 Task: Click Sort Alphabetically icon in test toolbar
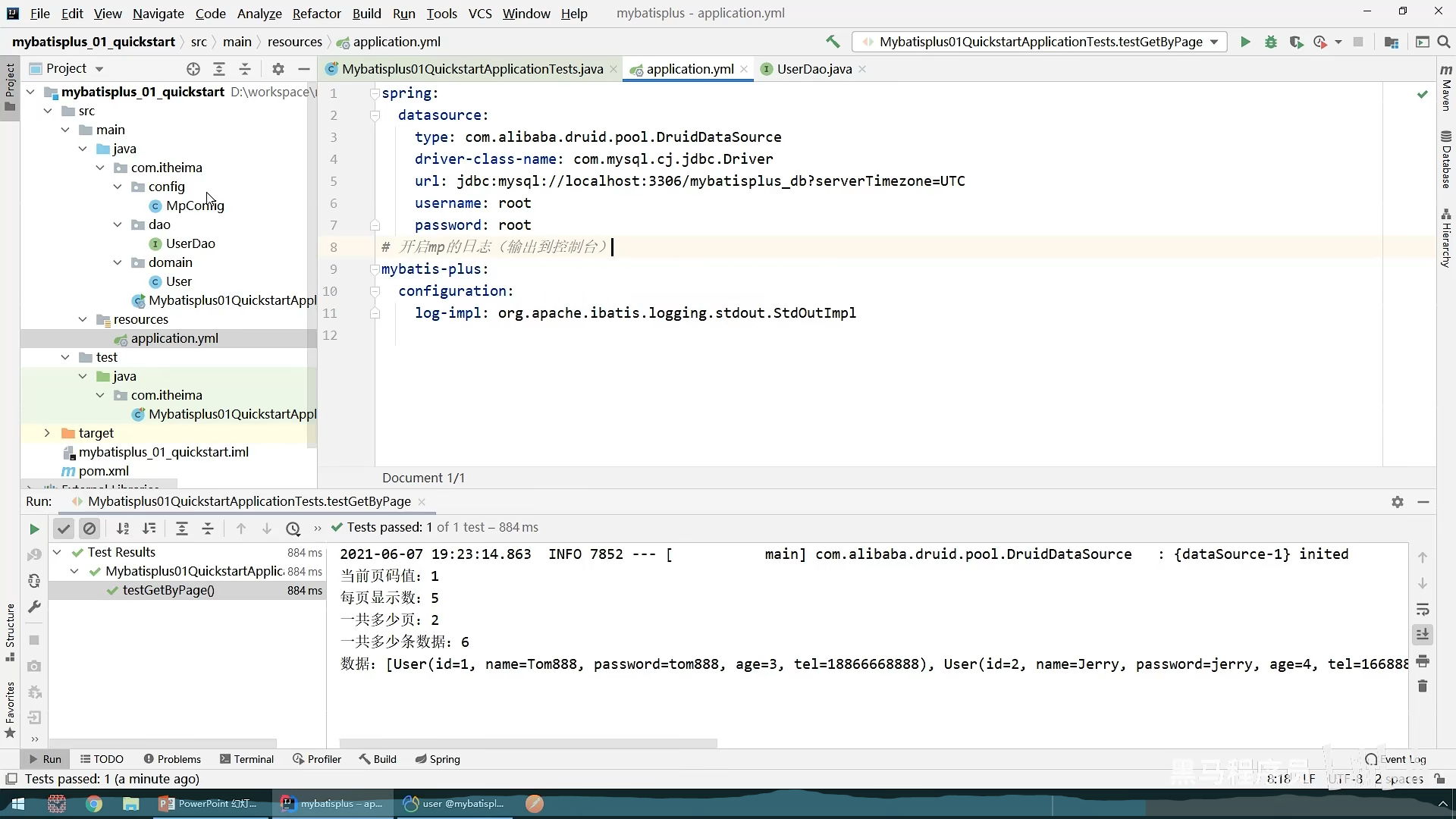123,529
